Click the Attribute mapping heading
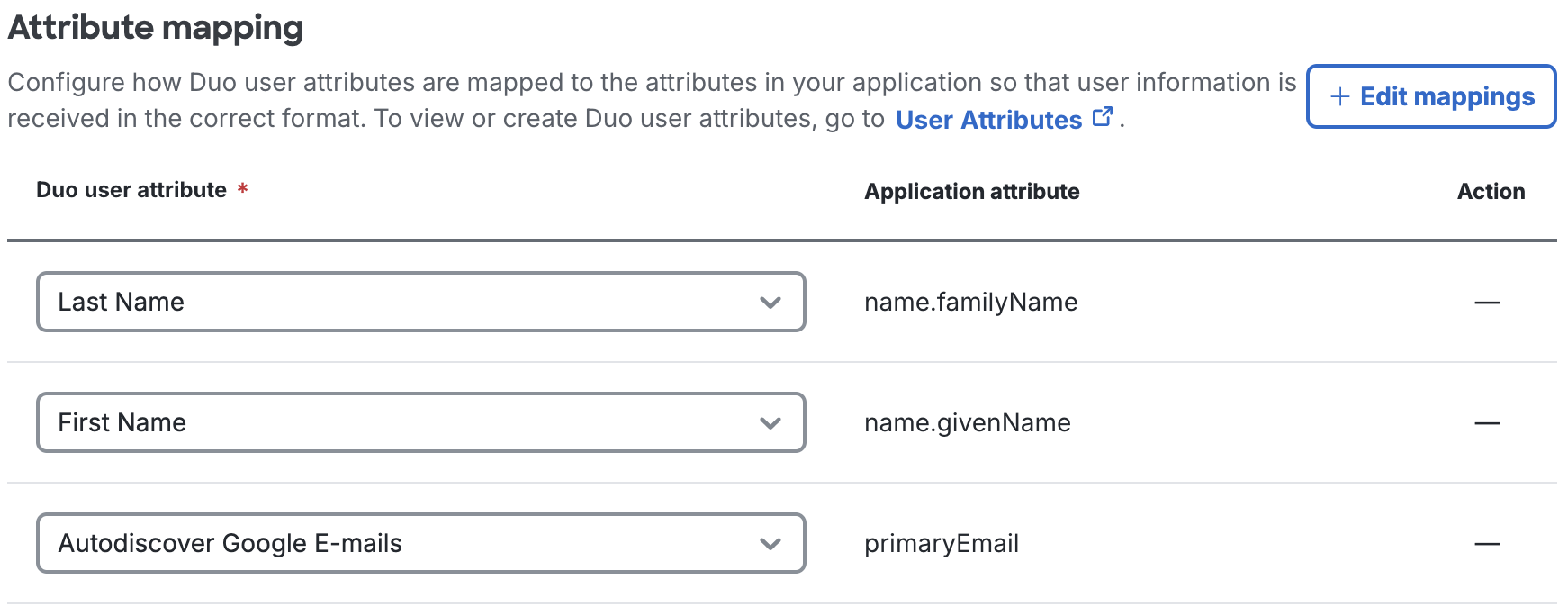 click(155, 27)
